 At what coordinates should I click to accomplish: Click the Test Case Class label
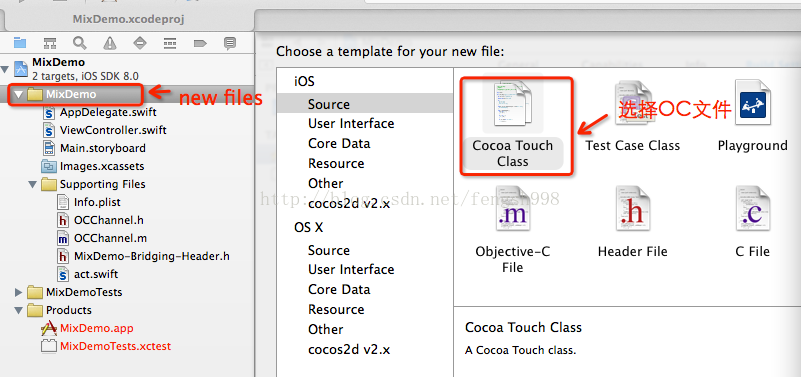tap(632, 146)
